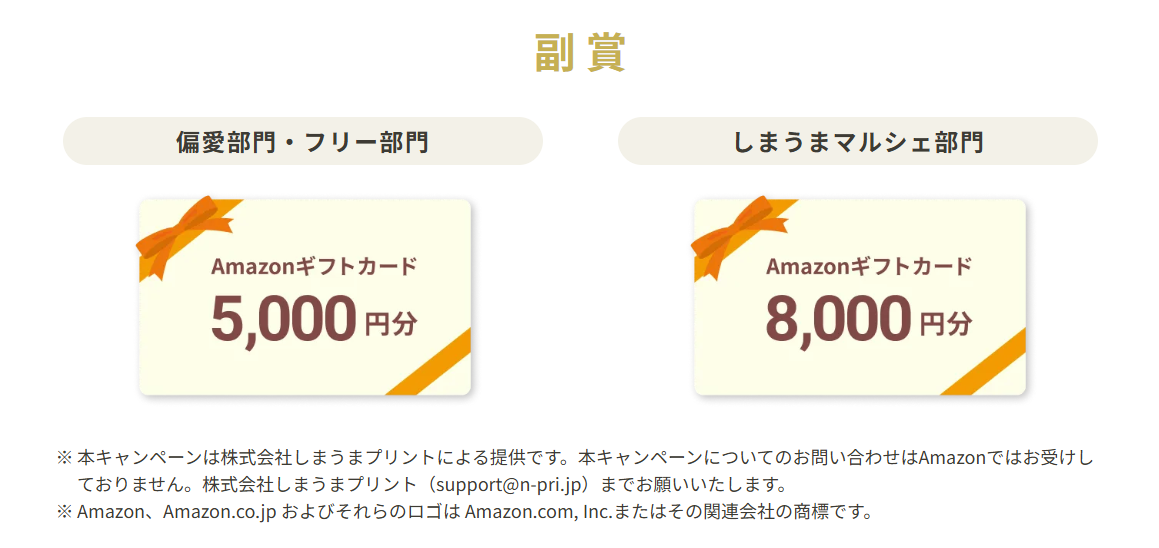Select the しまうまマルシェ部門 label pill
Screen dimensions: 1159x548
click(x=857, y=141)
